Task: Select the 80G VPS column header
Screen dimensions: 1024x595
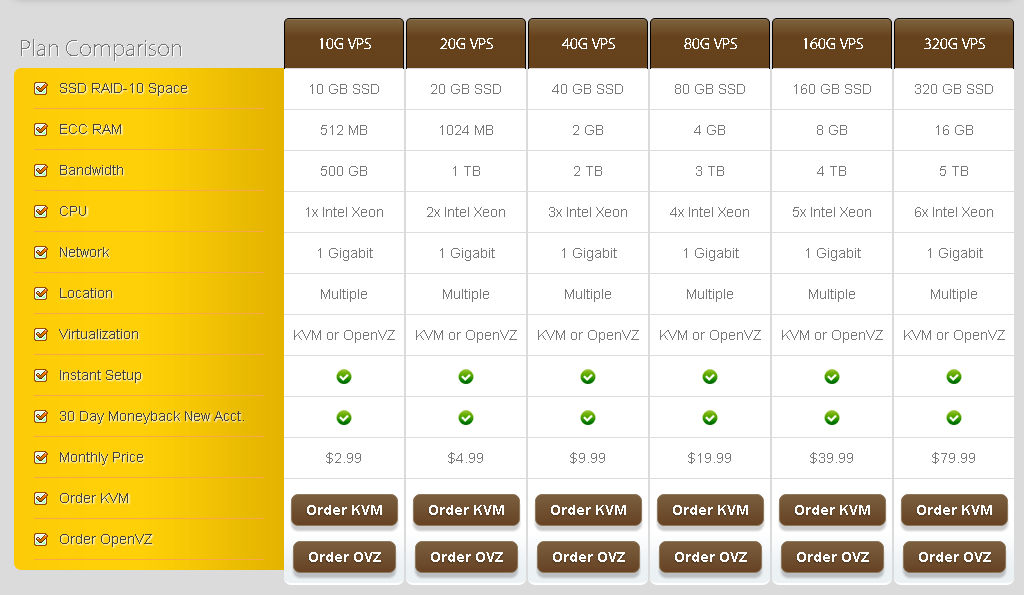Action: [x=710, y=43]
